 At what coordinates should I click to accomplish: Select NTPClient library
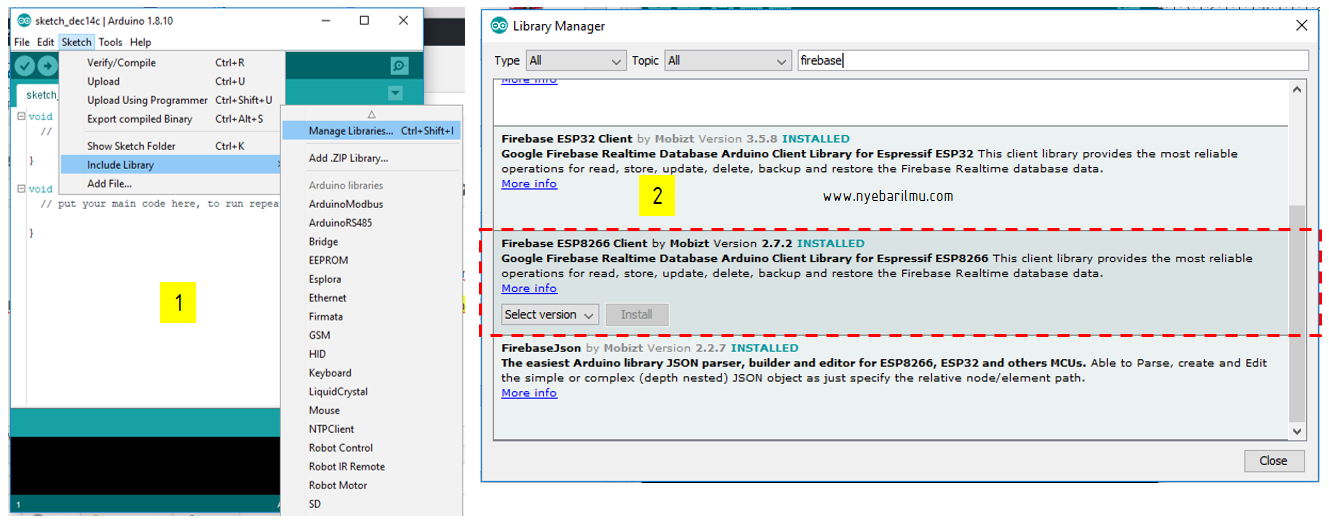(x=371, y=429)
